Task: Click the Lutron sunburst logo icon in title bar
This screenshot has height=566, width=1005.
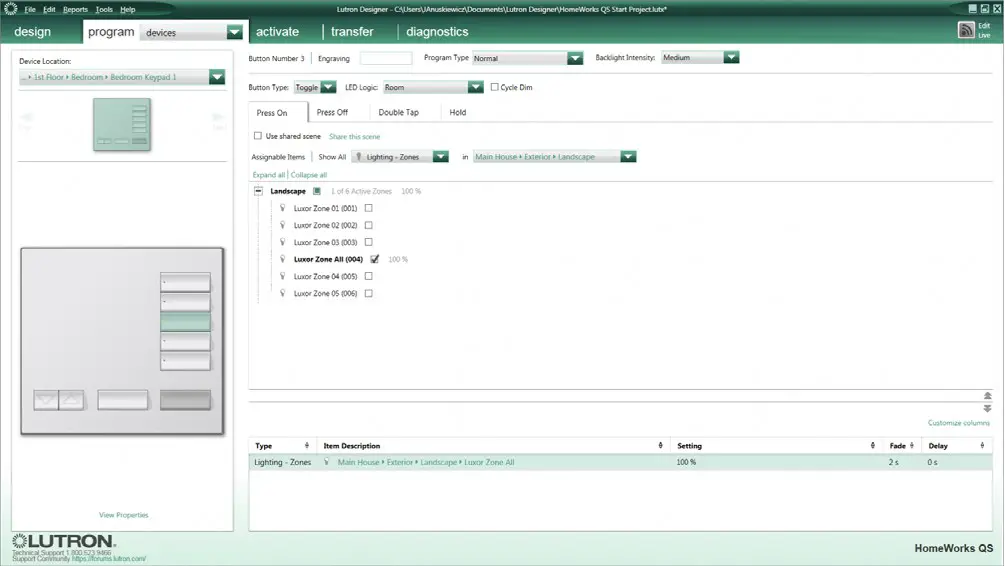Action: click(x=10, y=9)
